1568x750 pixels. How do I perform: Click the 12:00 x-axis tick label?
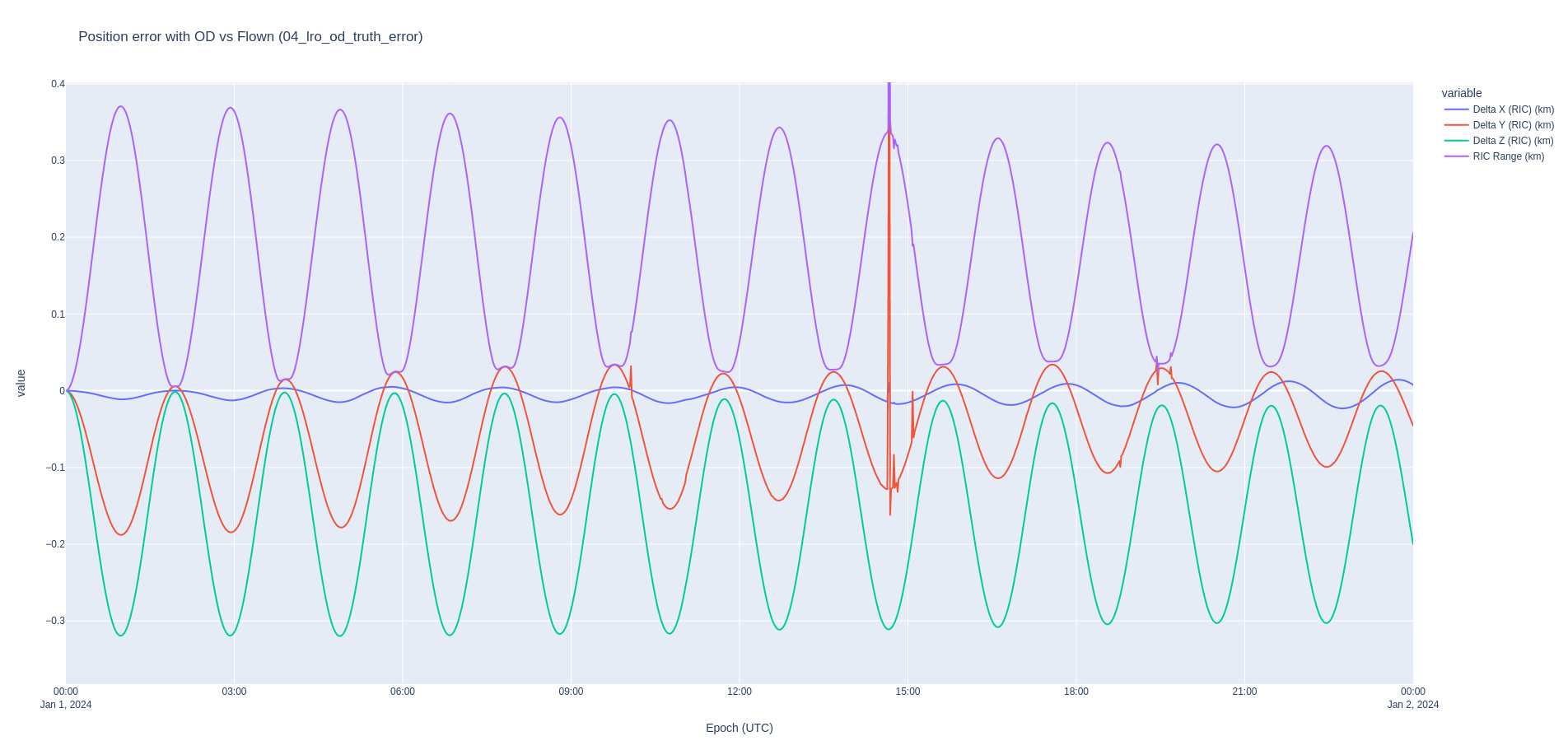pyautogui.click(x=740, y=692)
